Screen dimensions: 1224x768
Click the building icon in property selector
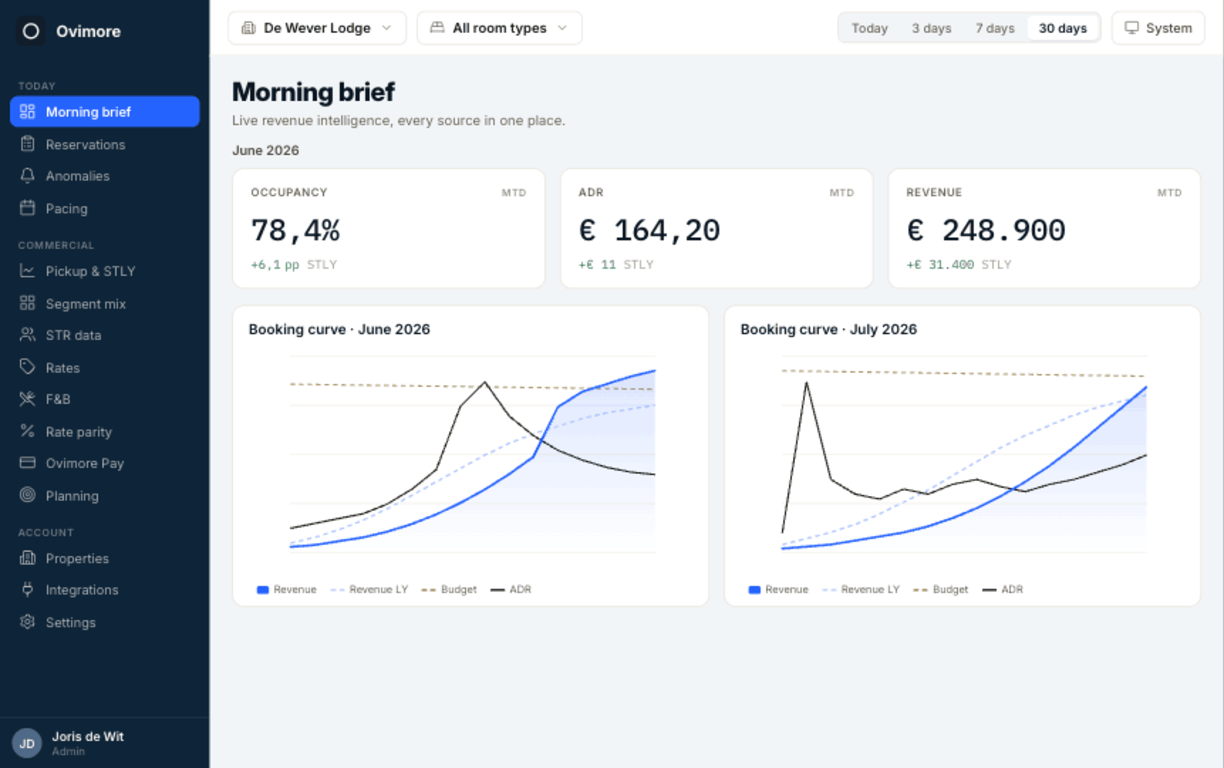click(249, 28)
